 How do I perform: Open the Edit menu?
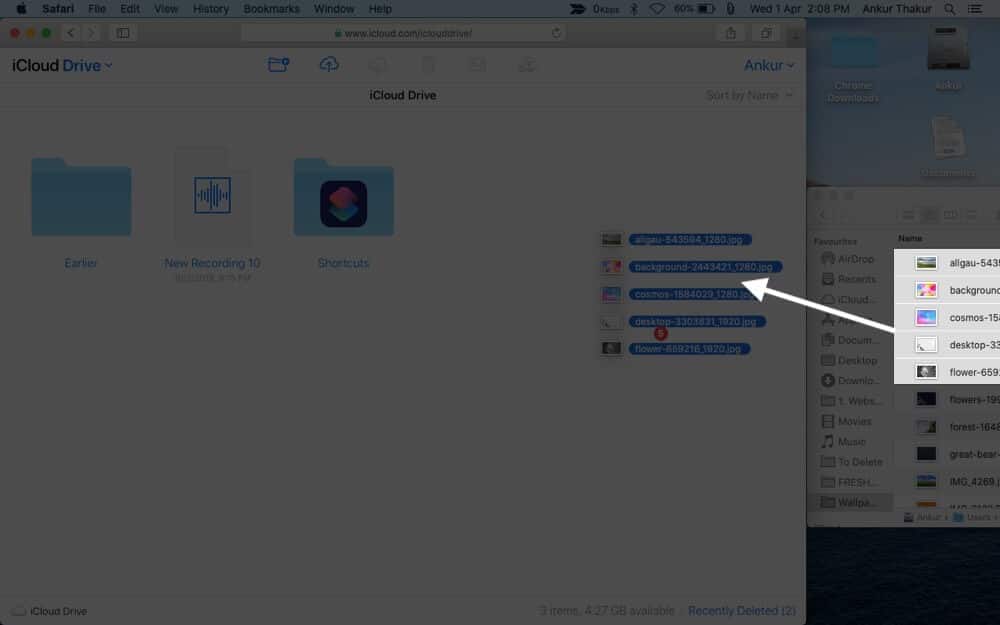click(x=130, y=9)
